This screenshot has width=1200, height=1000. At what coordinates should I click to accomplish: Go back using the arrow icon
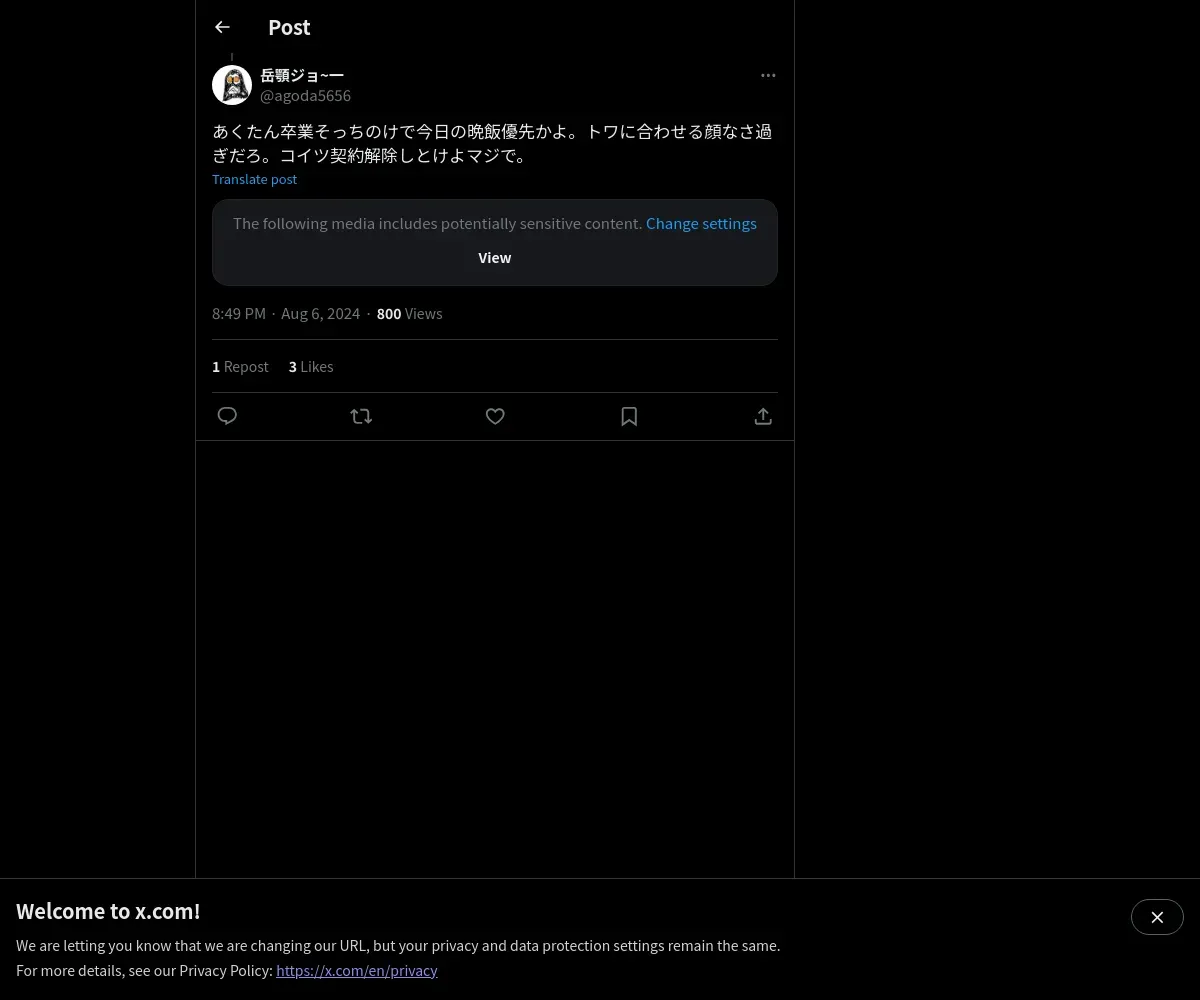tap(222, 27)
